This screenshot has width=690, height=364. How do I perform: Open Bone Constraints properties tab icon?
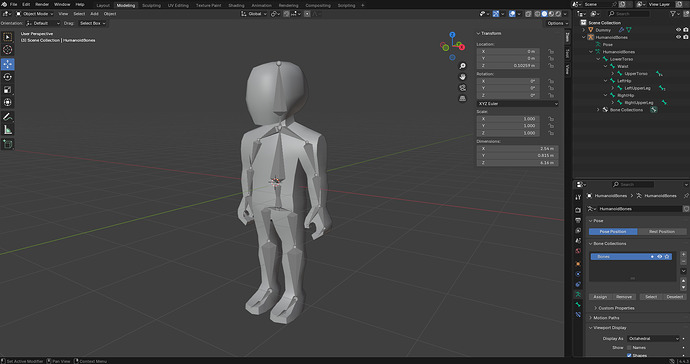pos(578,315)
